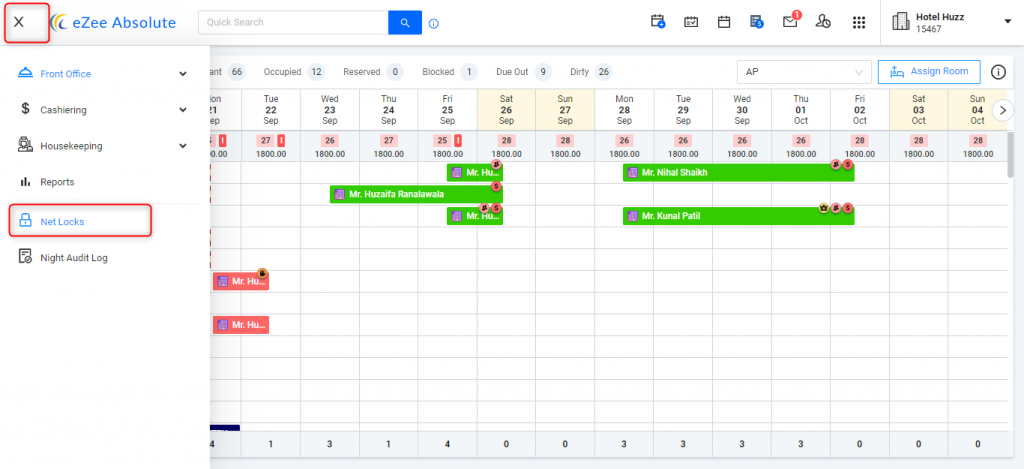Open the Hotel Huzz property dropdown arrow

click(1007, 22)
